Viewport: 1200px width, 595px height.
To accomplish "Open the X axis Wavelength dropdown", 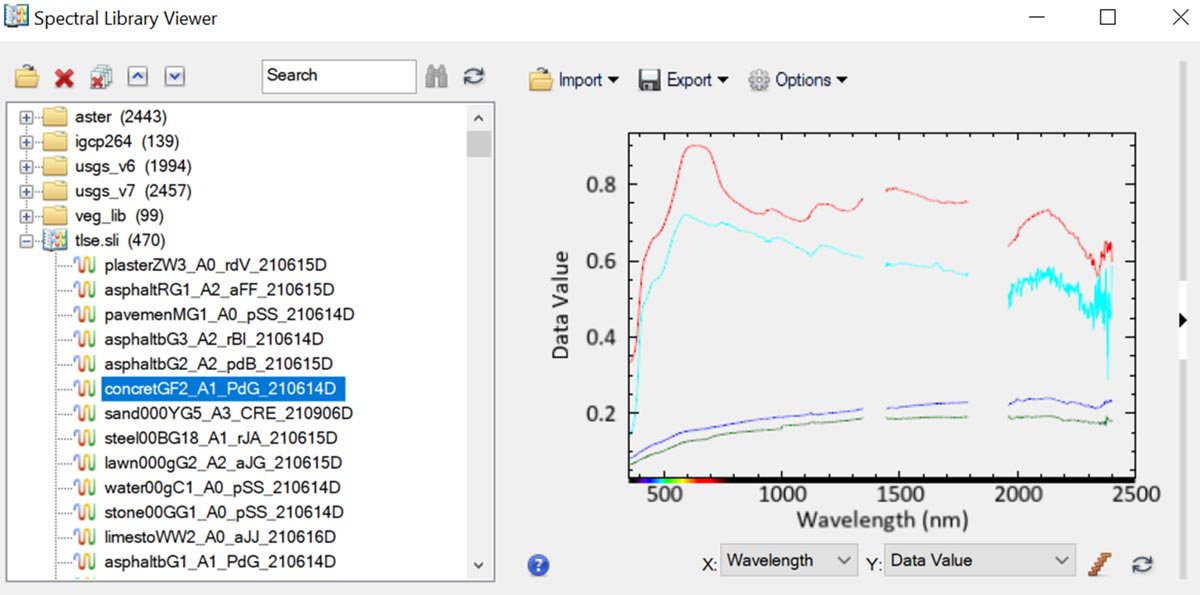I will pyautogui.click(x=789, y=561).
